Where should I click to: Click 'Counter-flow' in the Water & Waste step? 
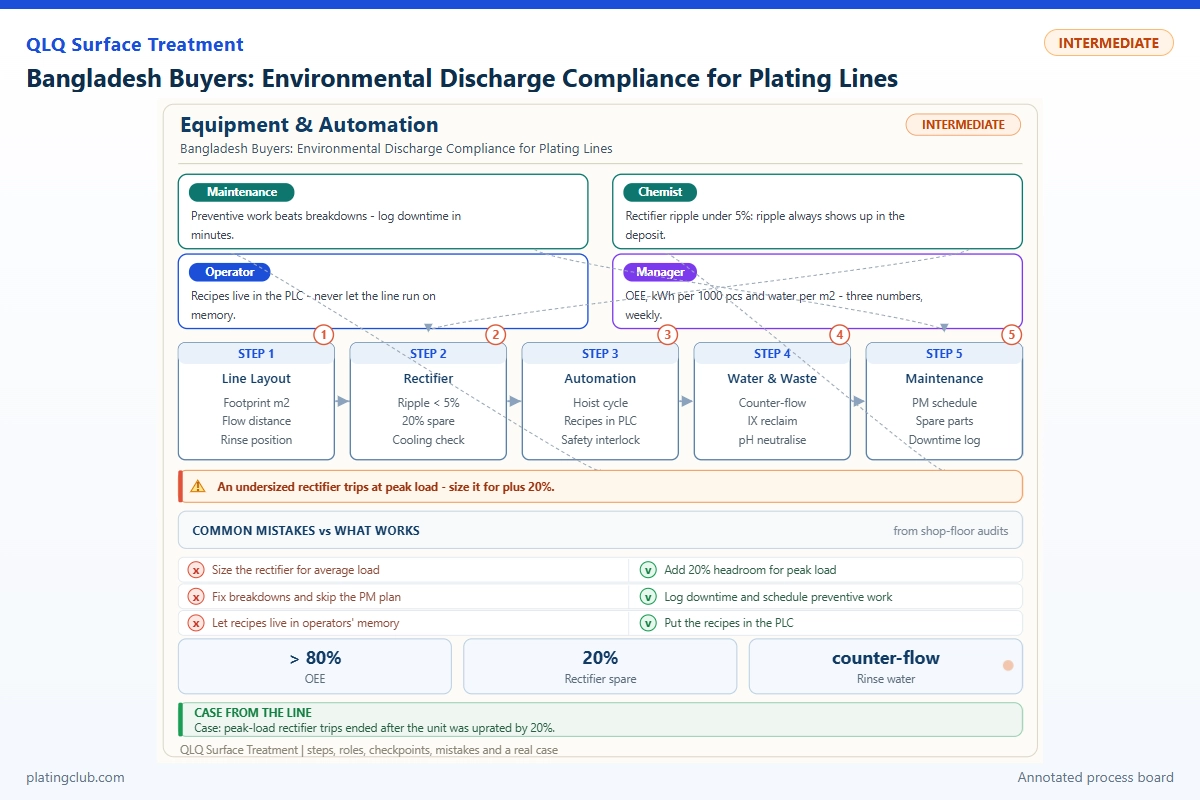pos(772,403)
